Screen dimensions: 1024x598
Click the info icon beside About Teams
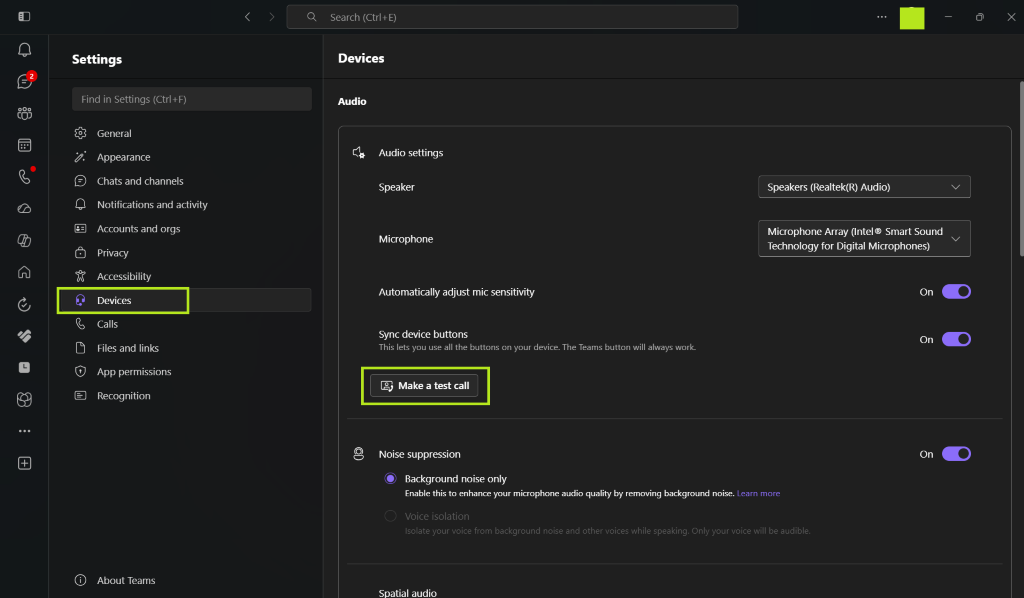pyautogui.click(x=80, y=580)
